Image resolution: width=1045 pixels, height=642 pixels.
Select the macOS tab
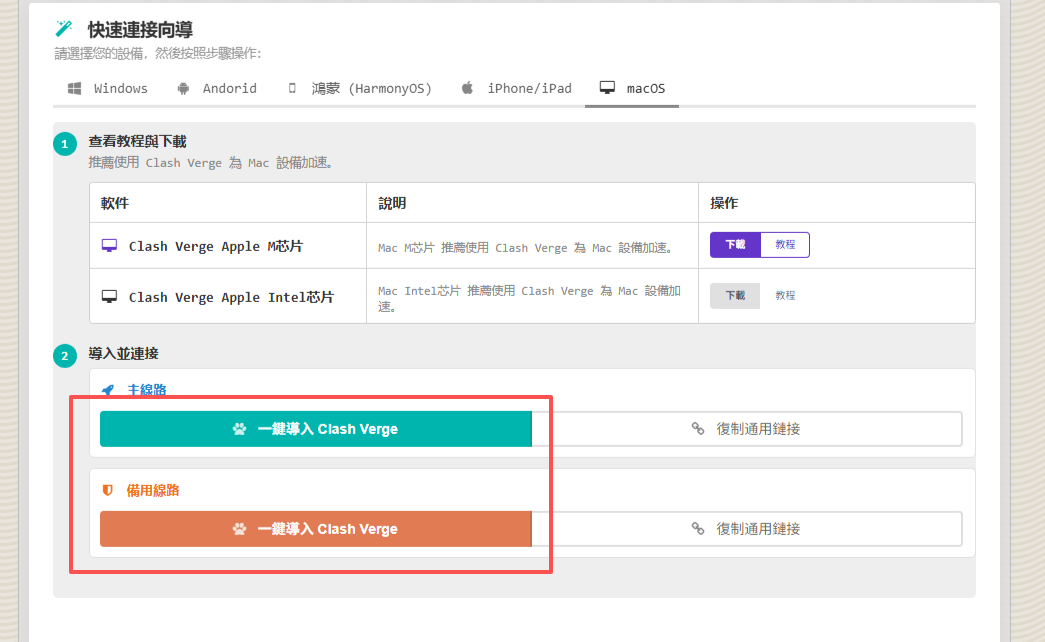pyautogui.click(x=632, y=89)
